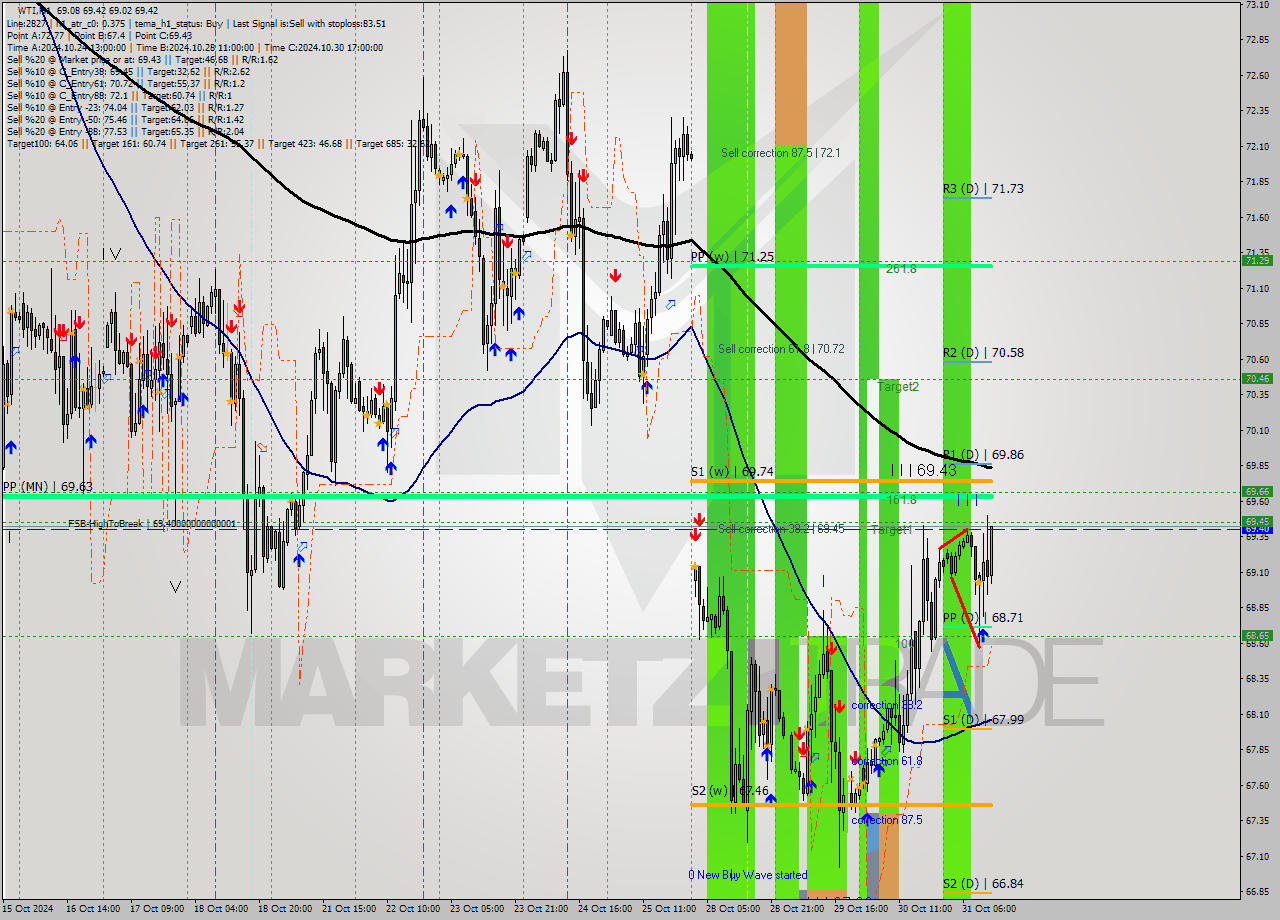This screenshot has height=920, width=1280.
Task: Click the 73.10 price axis value
Action: click(1257, 5)
